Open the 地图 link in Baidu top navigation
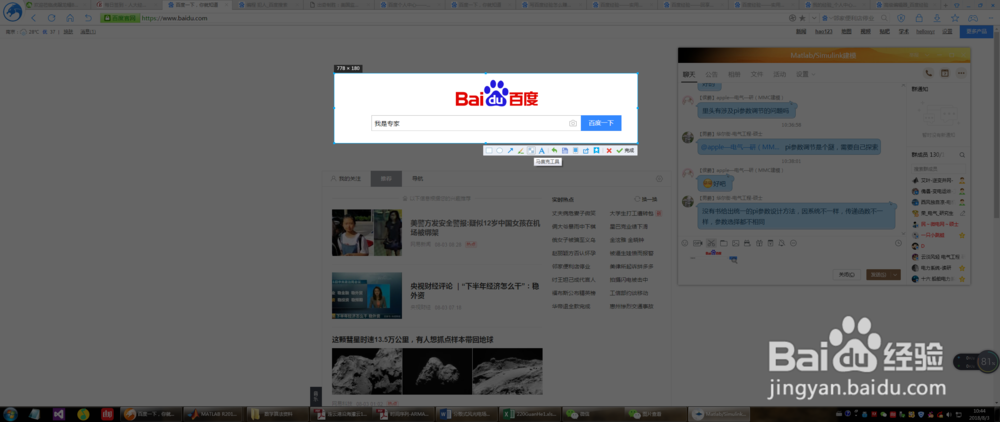 tap(846, 31)
